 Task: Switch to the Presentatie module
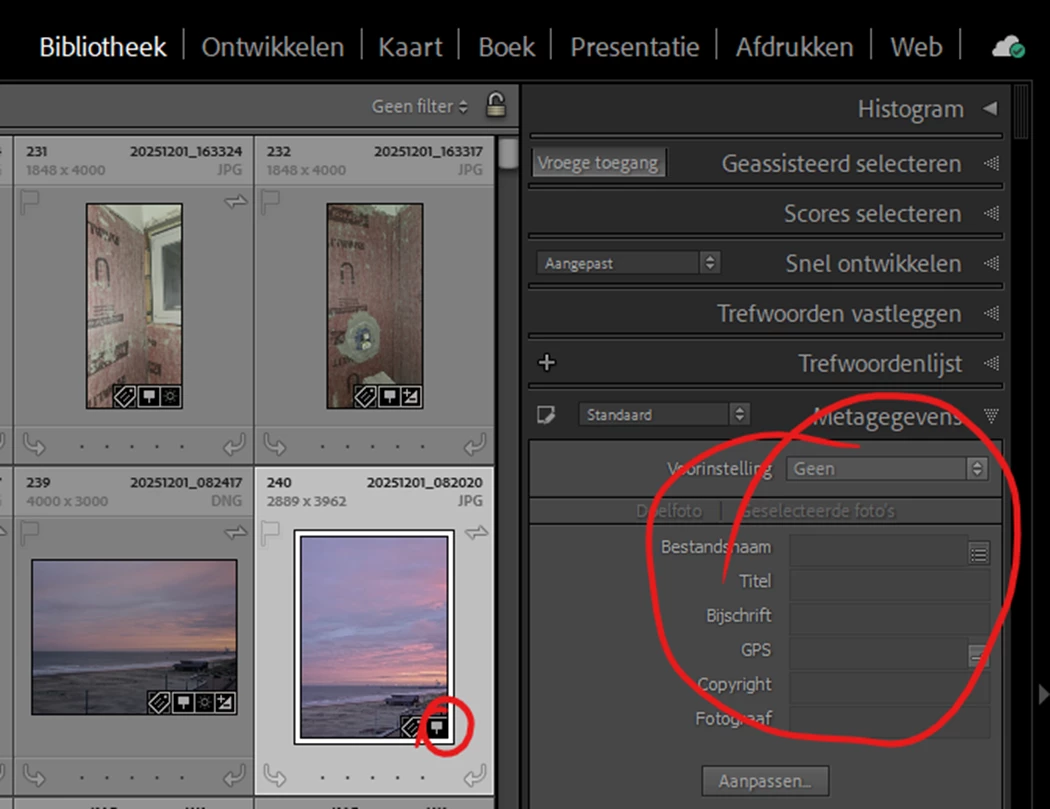pyautogui.click(x=635, y=48)
